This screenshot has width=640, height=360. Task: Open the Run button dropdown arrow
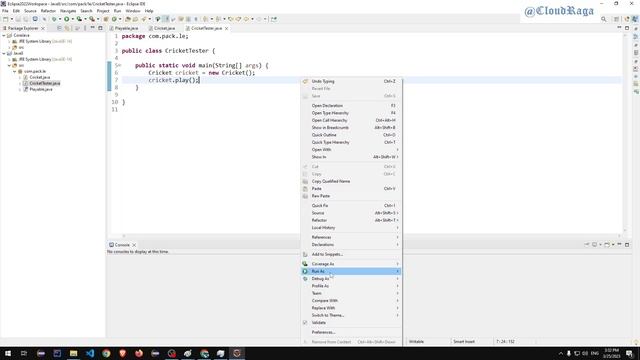72,19
